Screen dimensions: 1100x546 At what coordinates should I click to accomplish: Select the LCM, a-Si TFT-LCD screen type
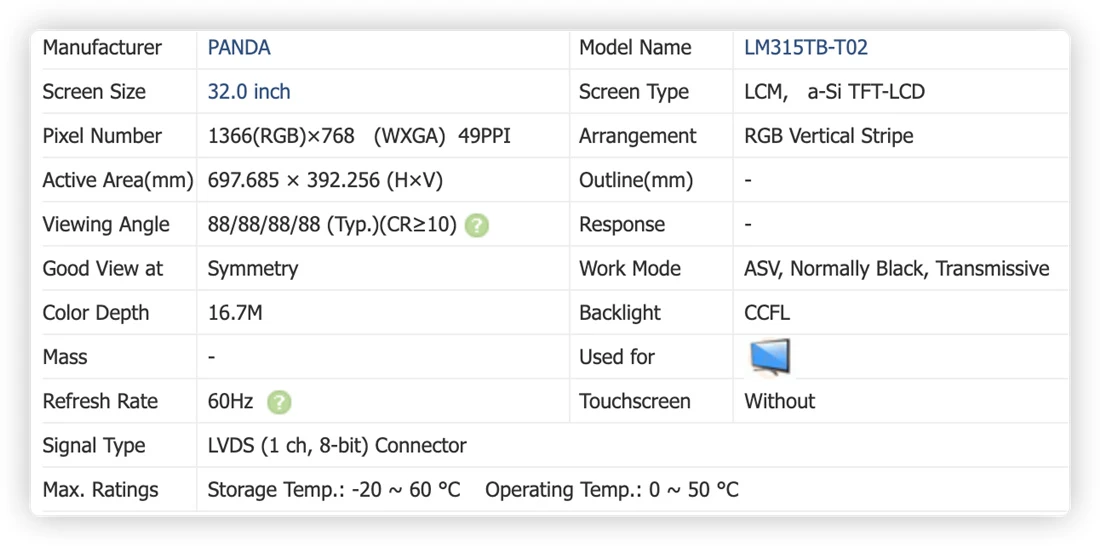coord(835,92)
